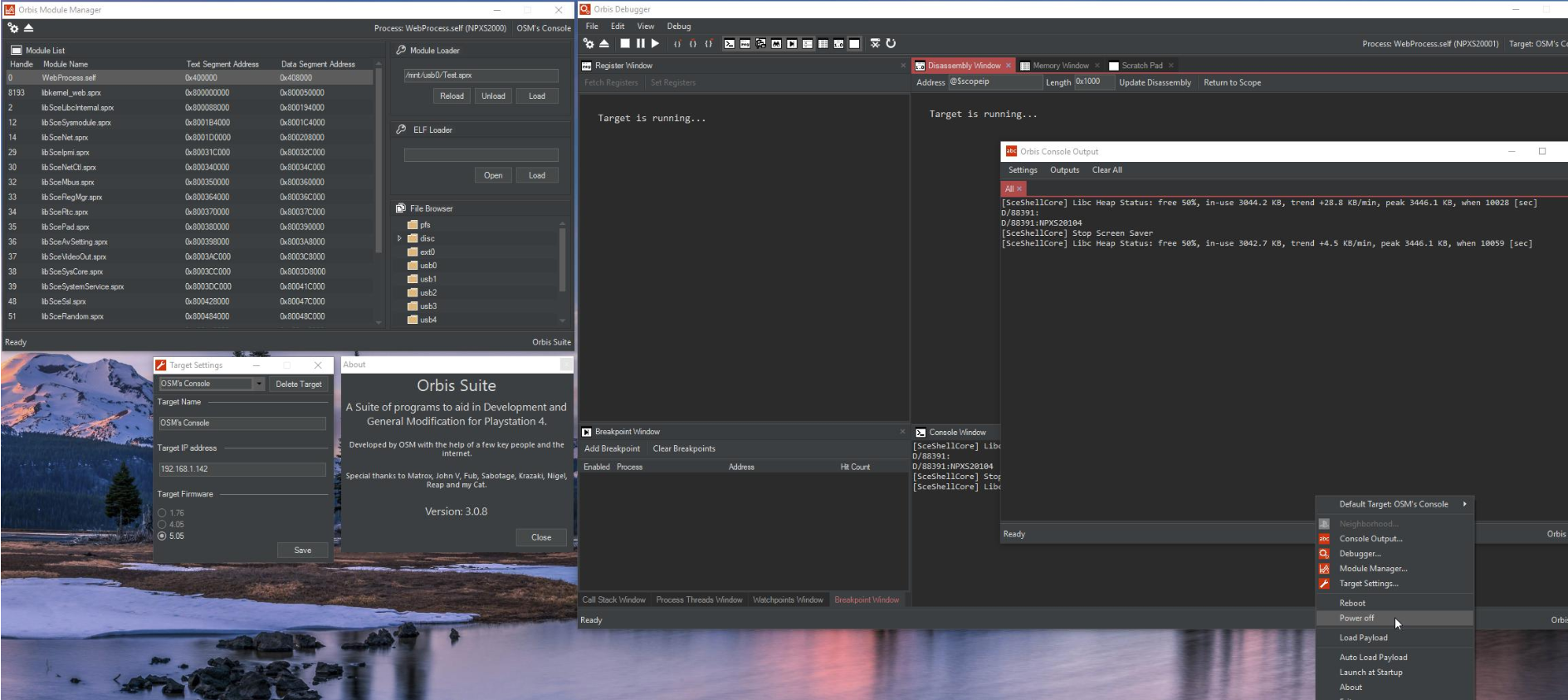Click the third curly-brace step icon
Screen dimensions: 1568x700
tap(709, 43)
